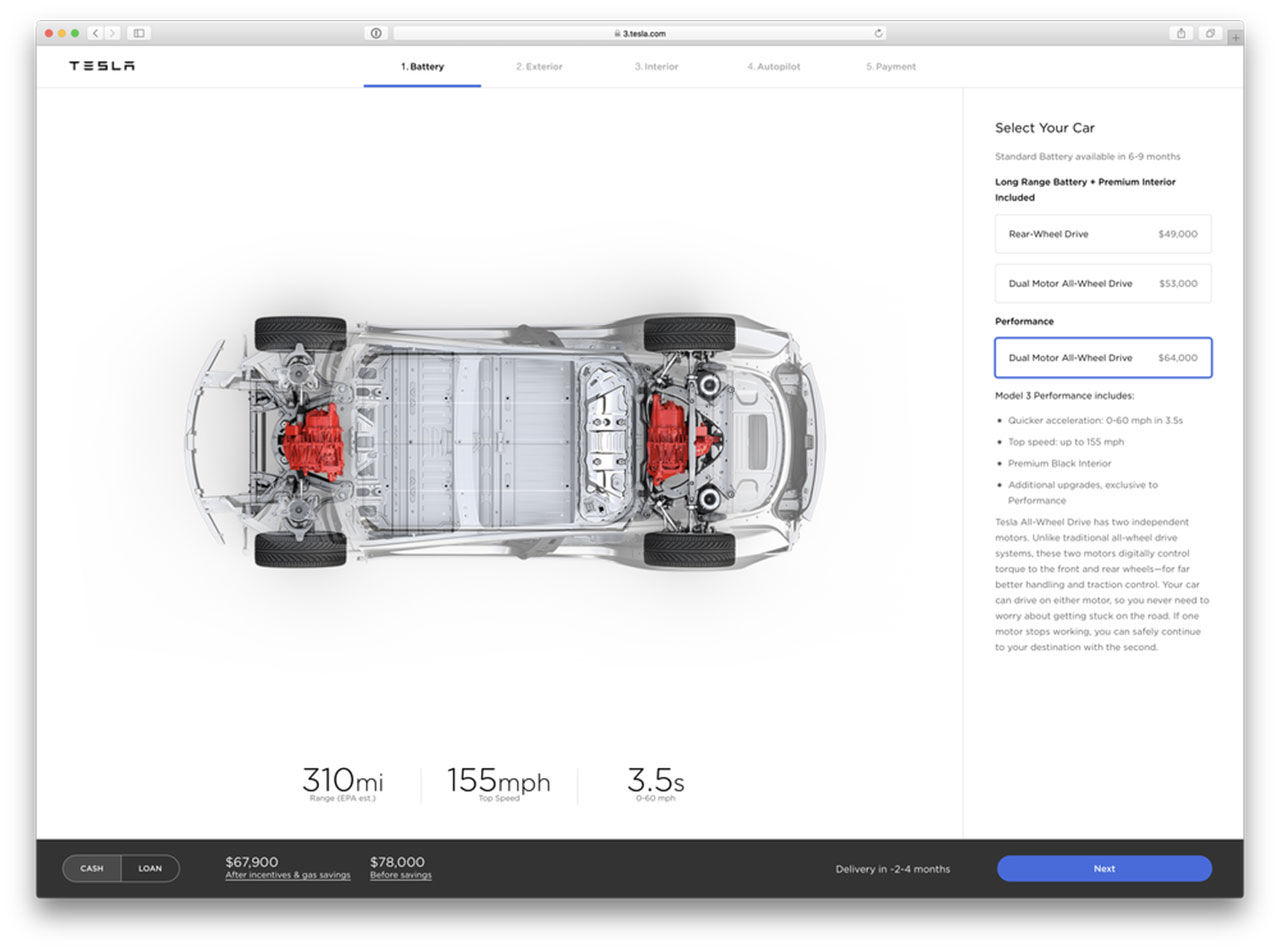Switch pricing to Loan
Viewport: 1280px width, 950px height.
[150, 868]
